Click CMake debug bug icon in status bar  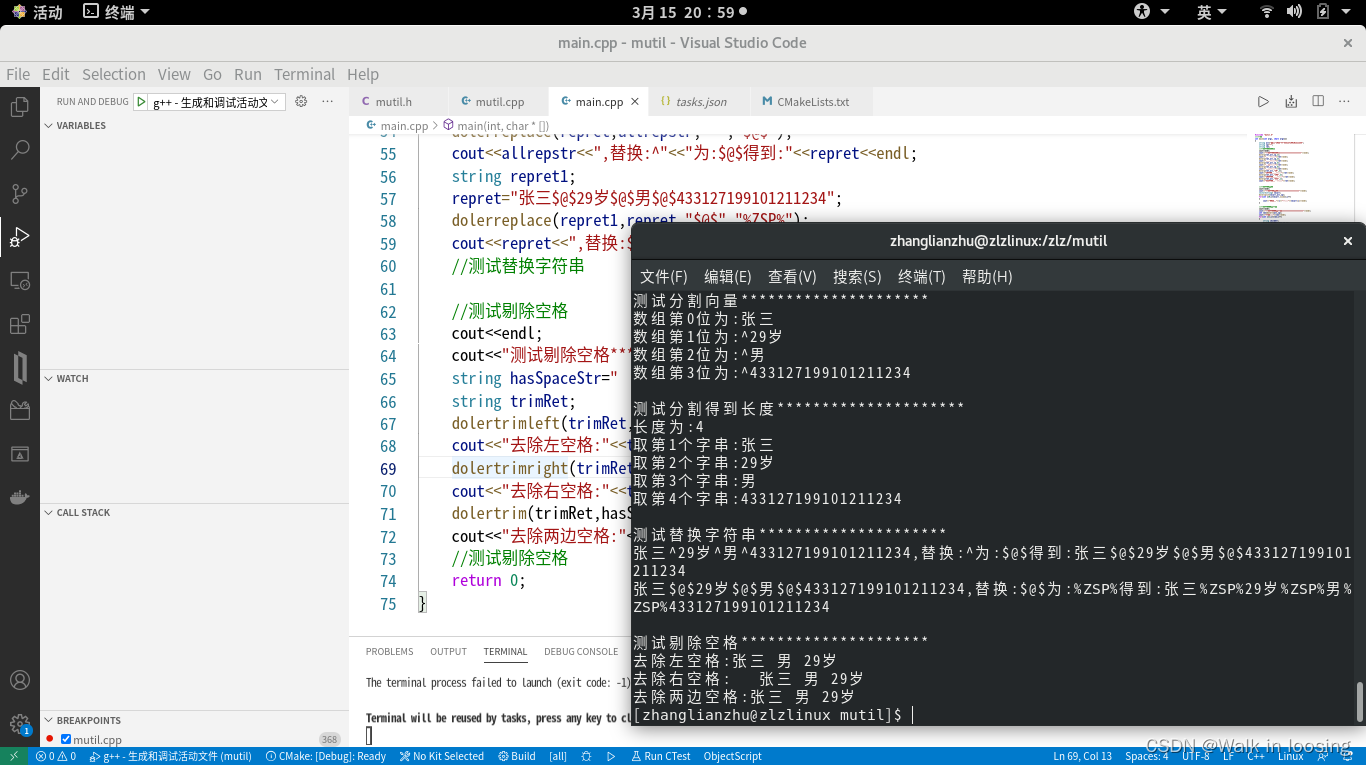[586, 757]
